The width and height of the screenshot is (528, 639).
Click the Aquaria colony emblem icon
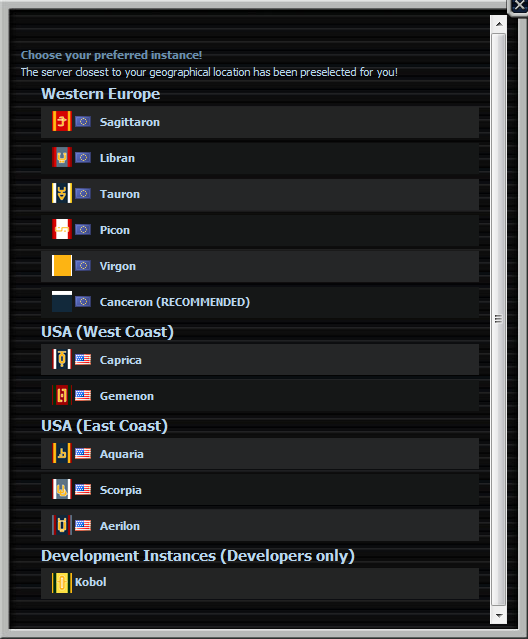click(x=62, y=453)
